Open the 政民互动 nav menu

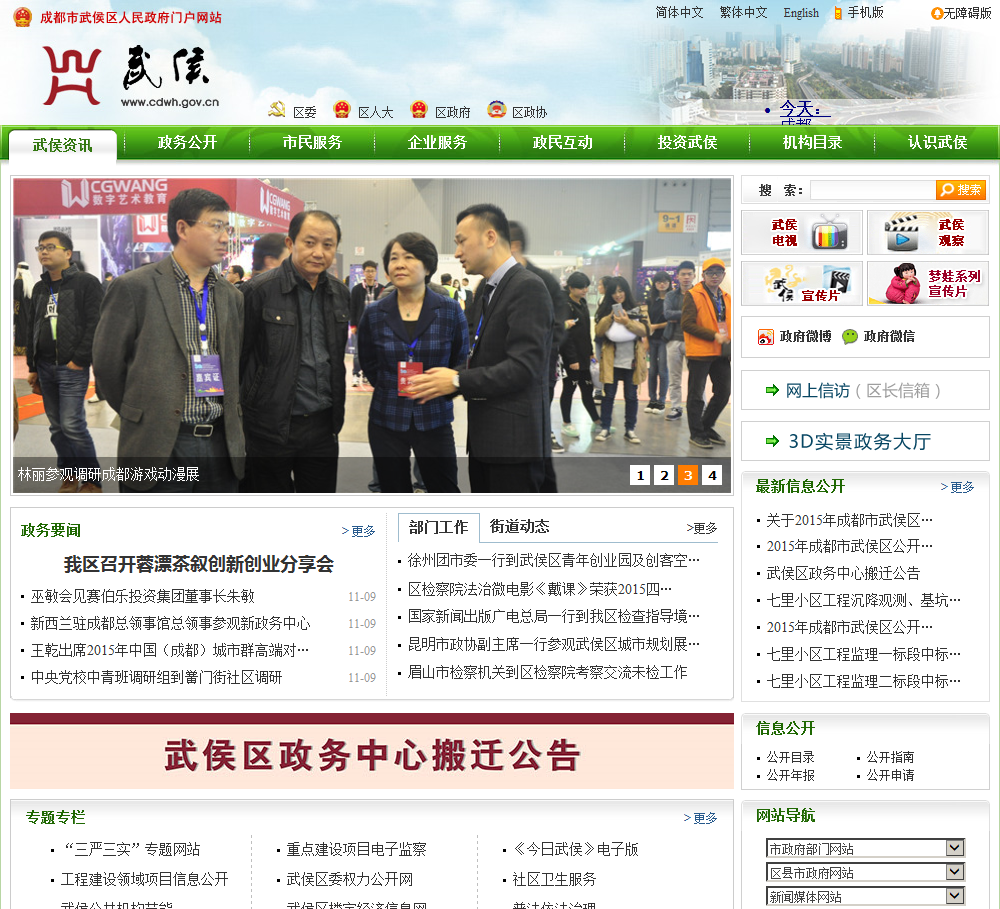pos(562,142)
